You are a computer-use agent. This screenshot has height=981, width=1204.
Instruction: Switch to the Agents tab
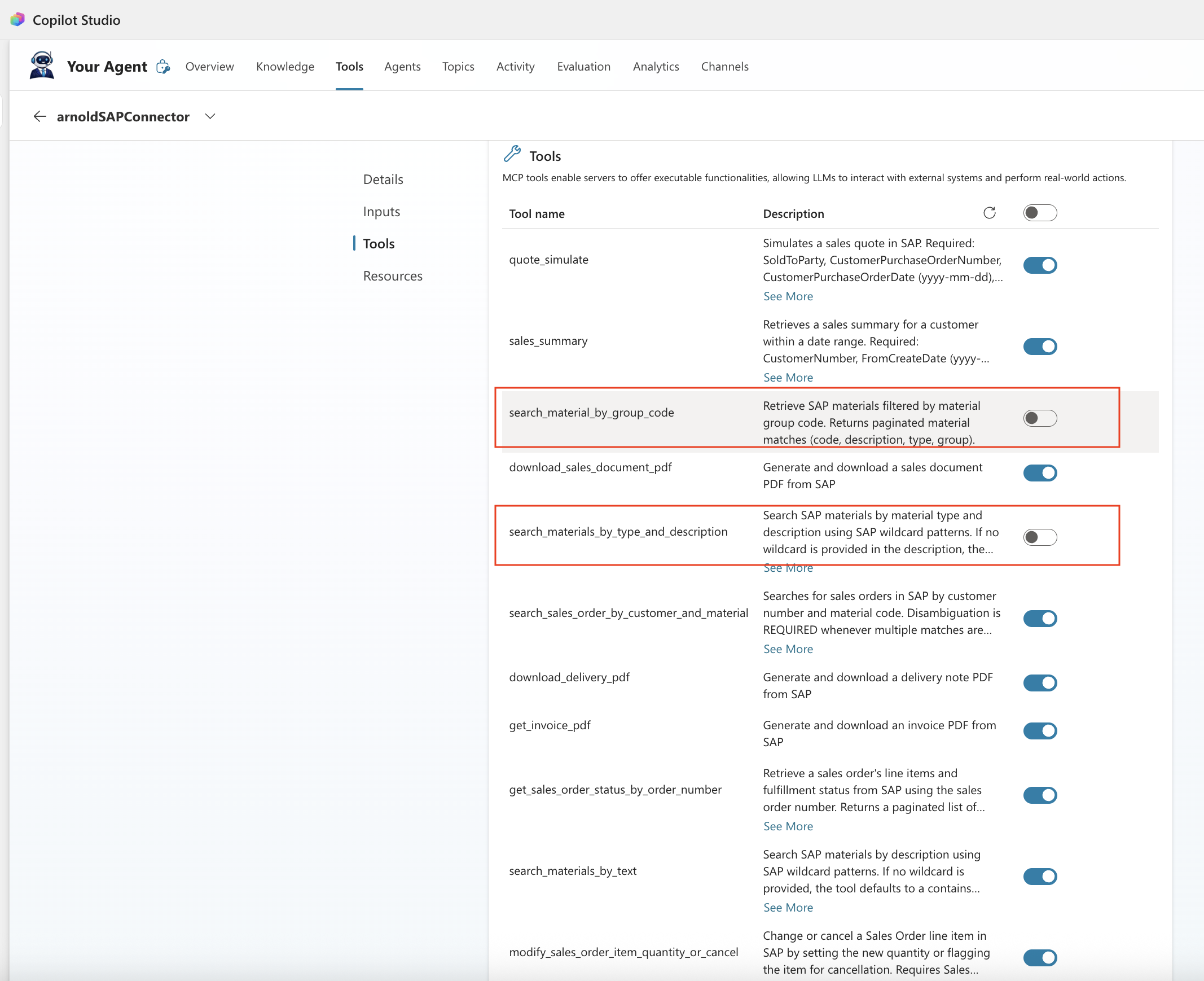(x=402, y=67)
